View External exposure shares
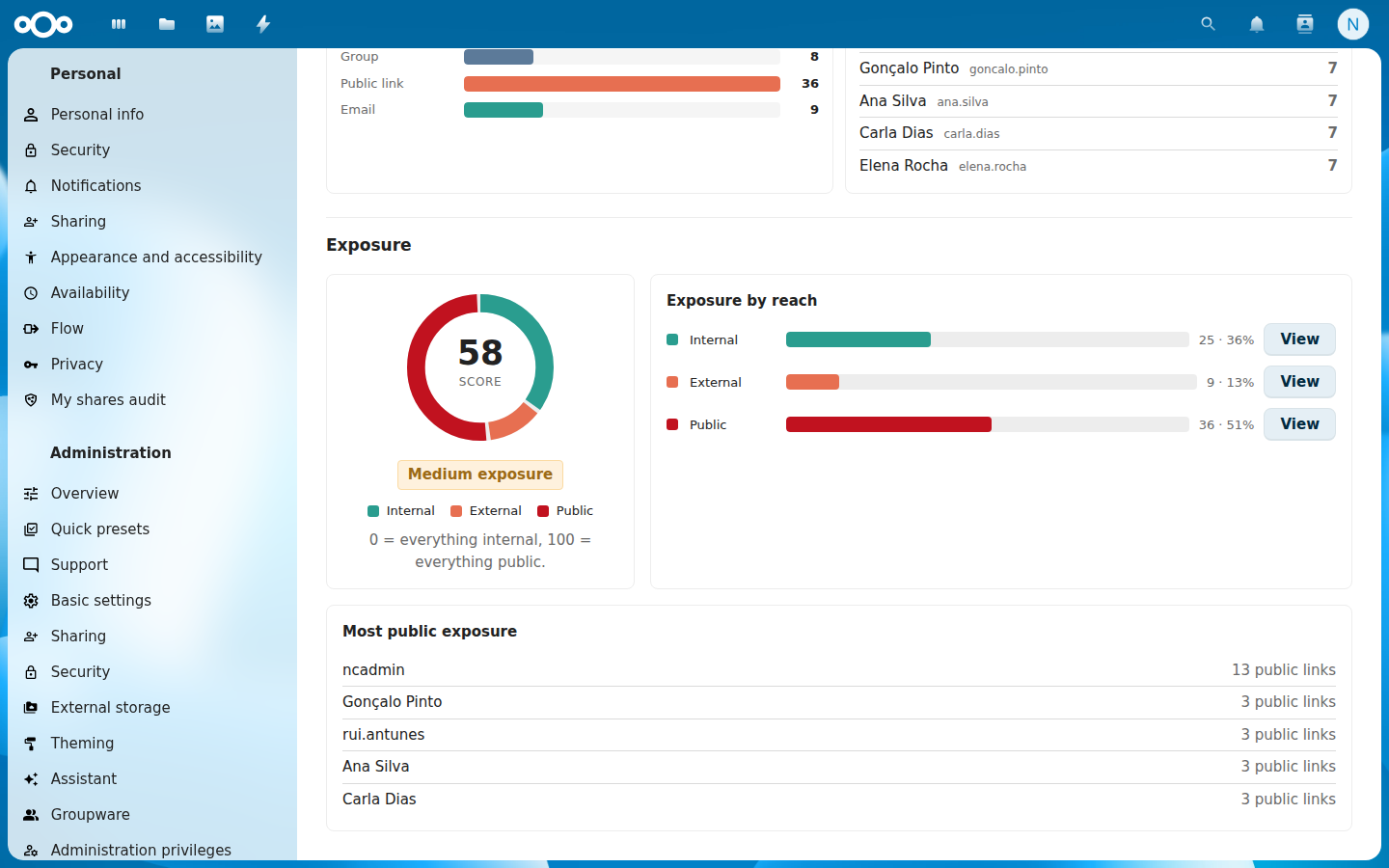This screenshot has width=1389, height=868. 1299,382
